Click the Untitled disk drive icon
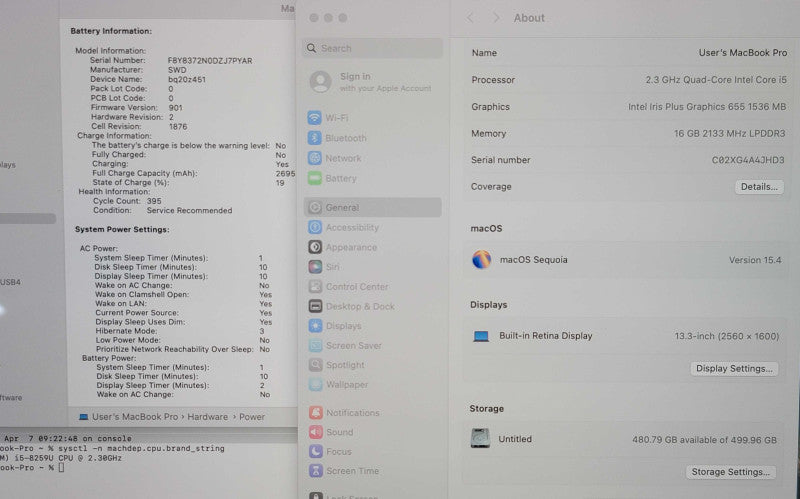Screen dimensions: 800x499 pos(480,438)
